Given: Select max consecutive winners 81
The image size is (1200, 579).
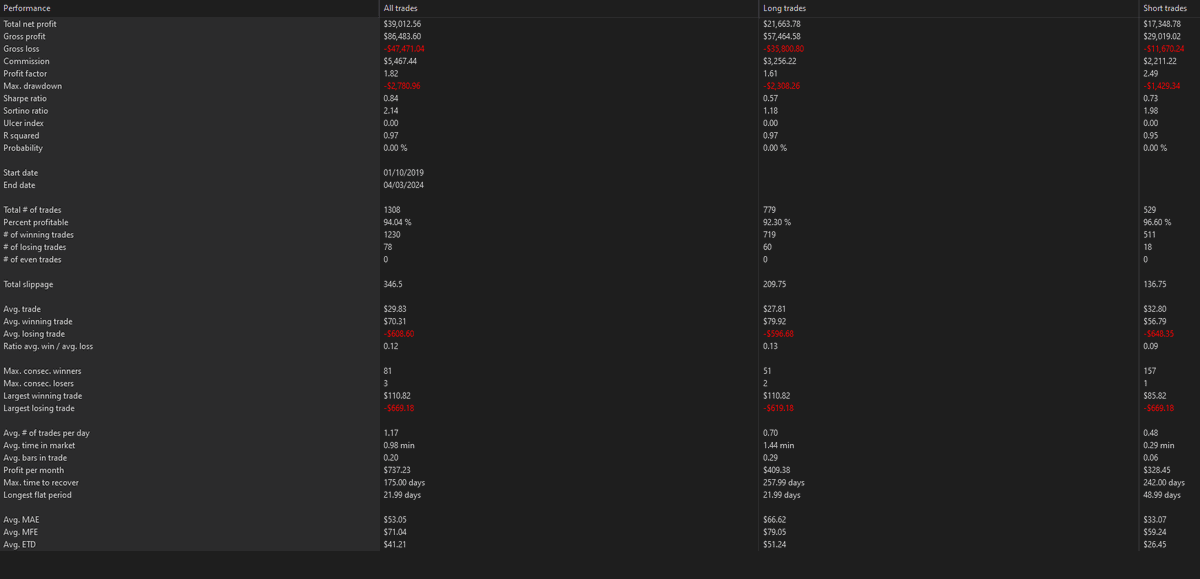Looking at the screenshot, I should (x=387, y=371).
